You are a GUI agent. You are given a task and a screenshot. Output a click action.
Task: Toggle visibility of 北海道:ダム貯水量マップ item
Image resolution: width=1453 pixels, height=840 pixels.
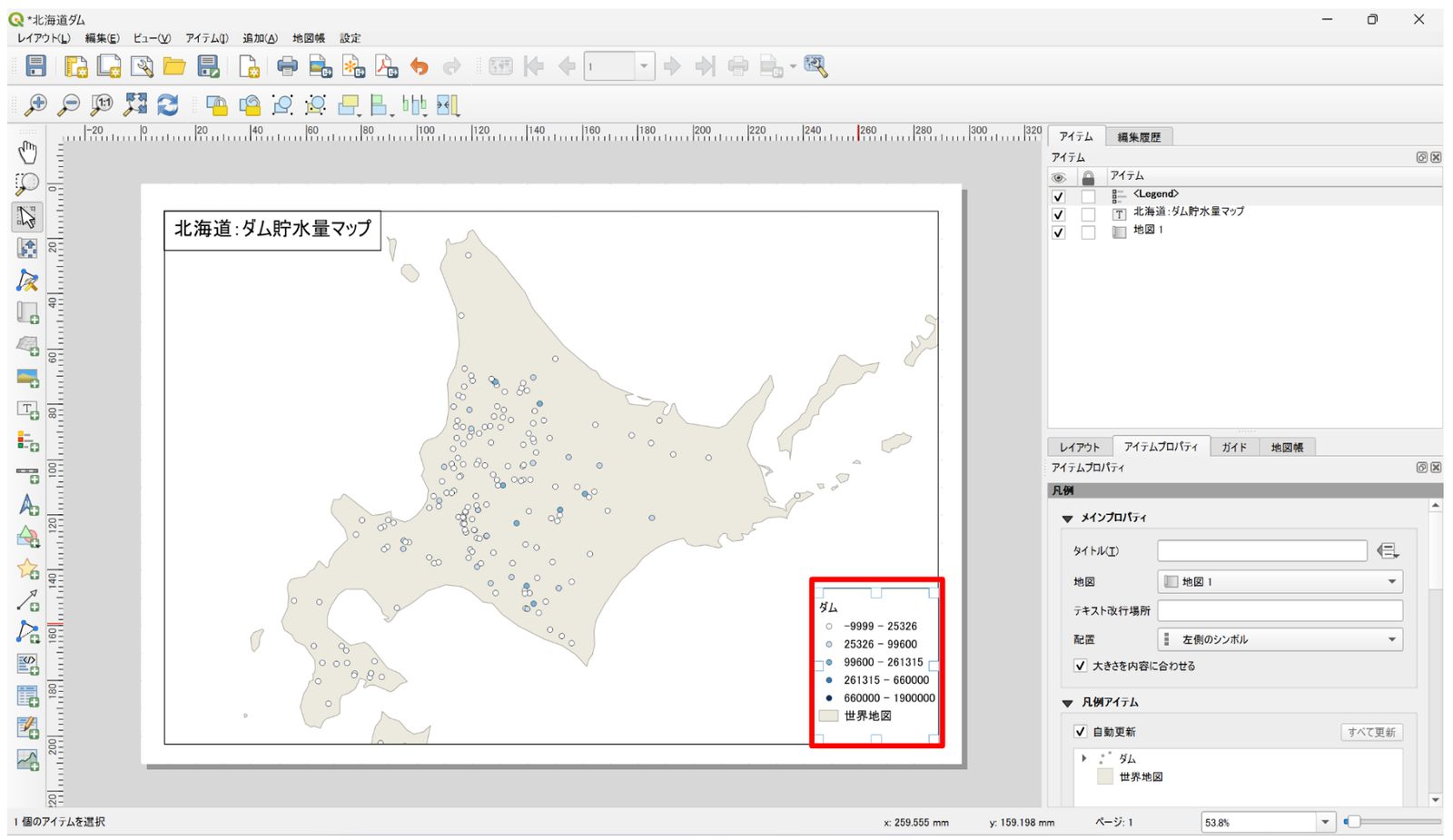coord(1058,214)
